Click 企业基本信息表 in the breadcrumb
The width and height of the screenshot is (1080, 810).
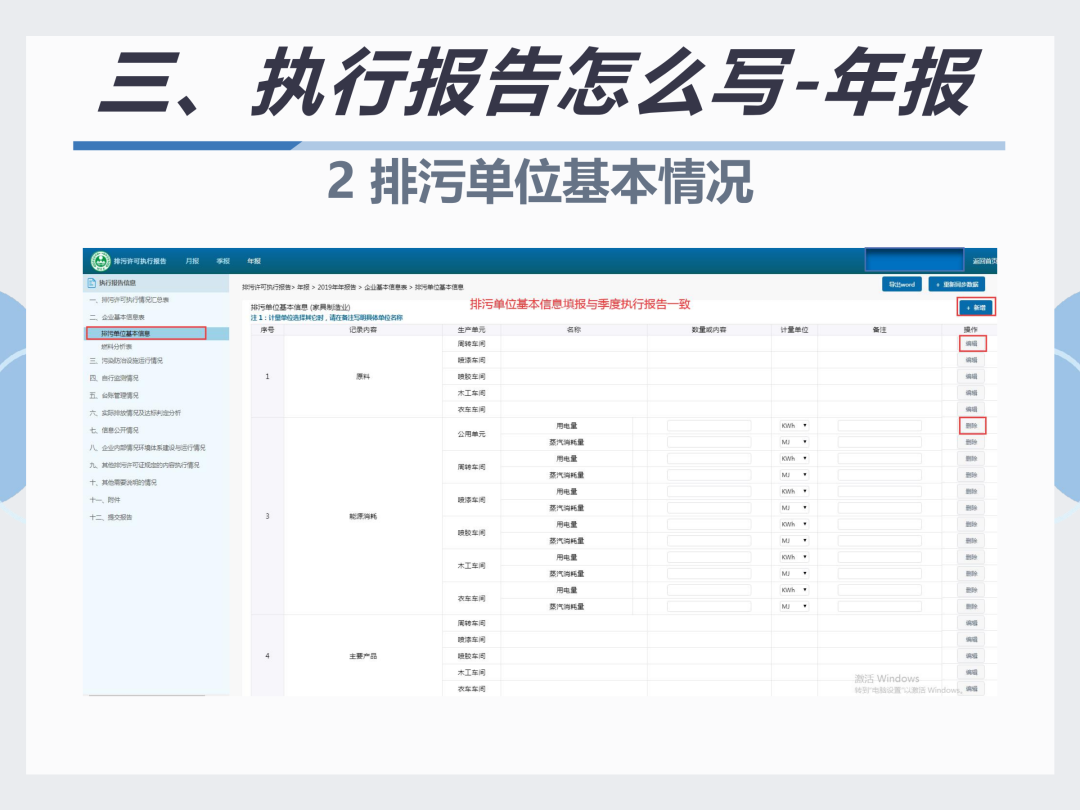[386, 287]
